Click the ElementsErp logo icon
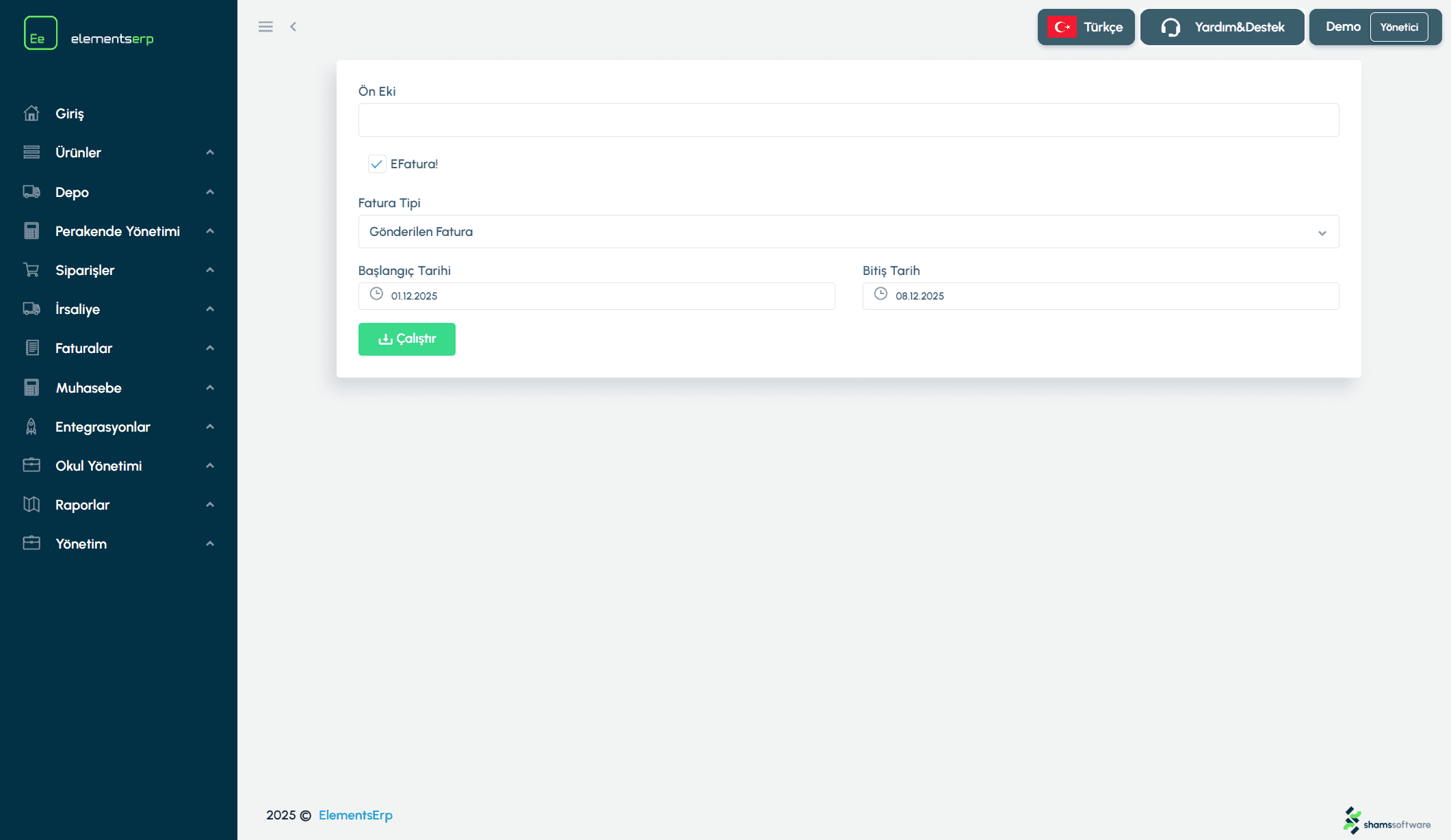Viewport: 1451px width, 840px height. point(40,33)
